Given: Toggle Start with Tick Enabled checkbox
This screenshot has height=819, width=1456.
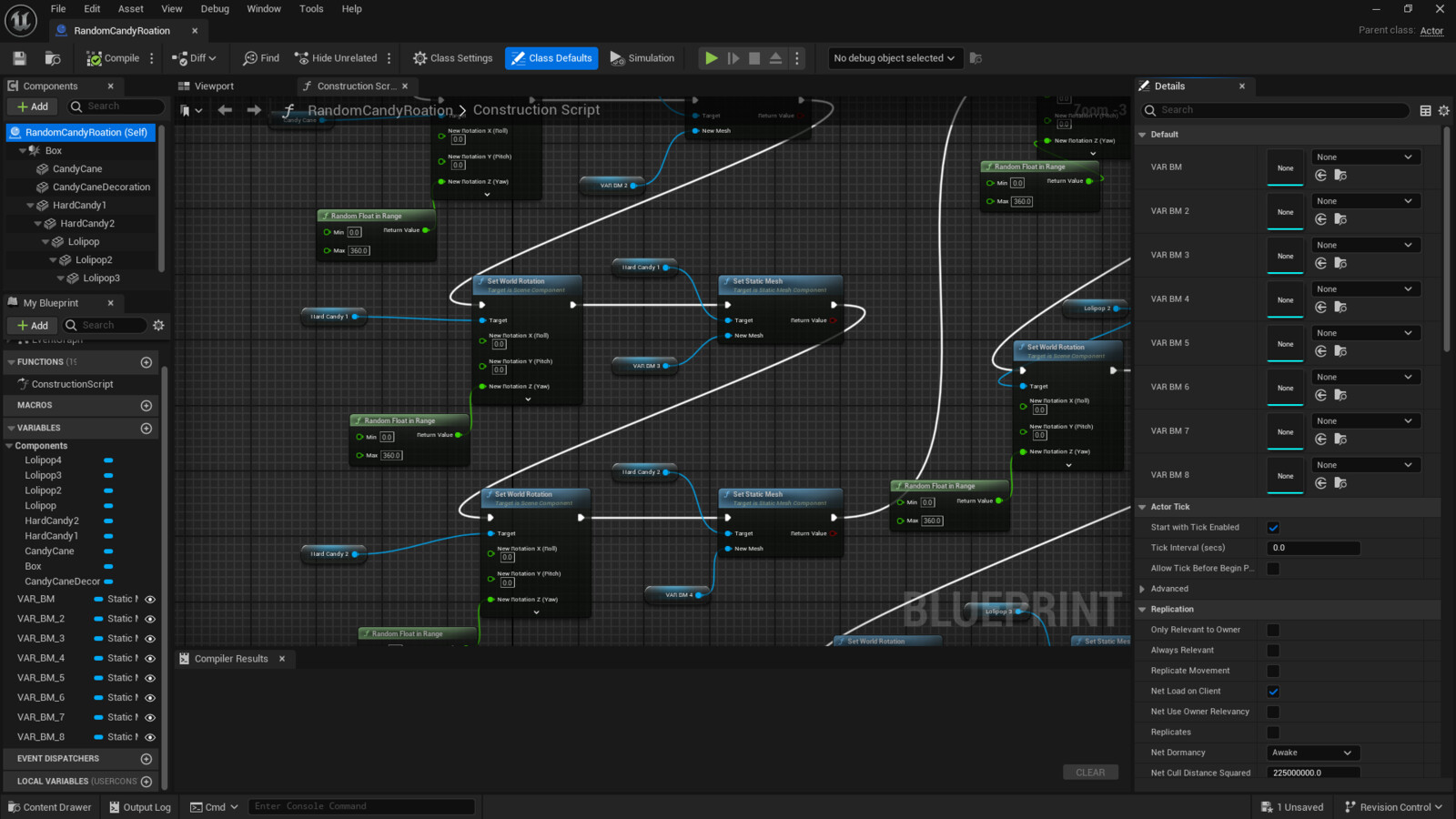Looking at the screenshot, I should pos(1273,528).
